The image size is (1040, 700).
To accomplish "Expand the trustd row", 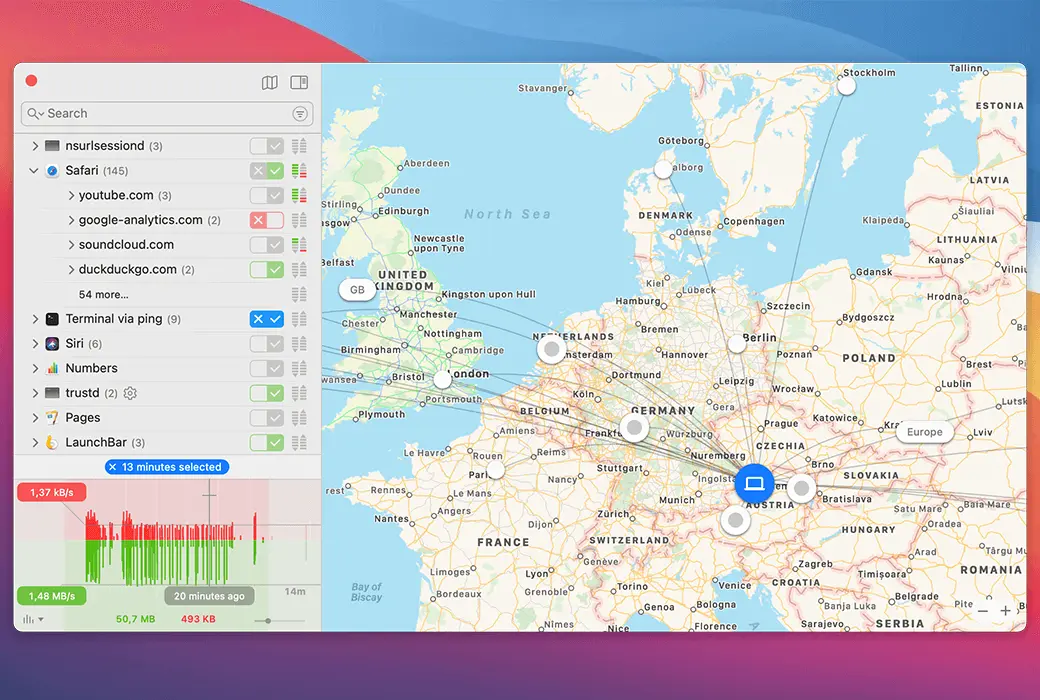I will click(x=34, y=393).
